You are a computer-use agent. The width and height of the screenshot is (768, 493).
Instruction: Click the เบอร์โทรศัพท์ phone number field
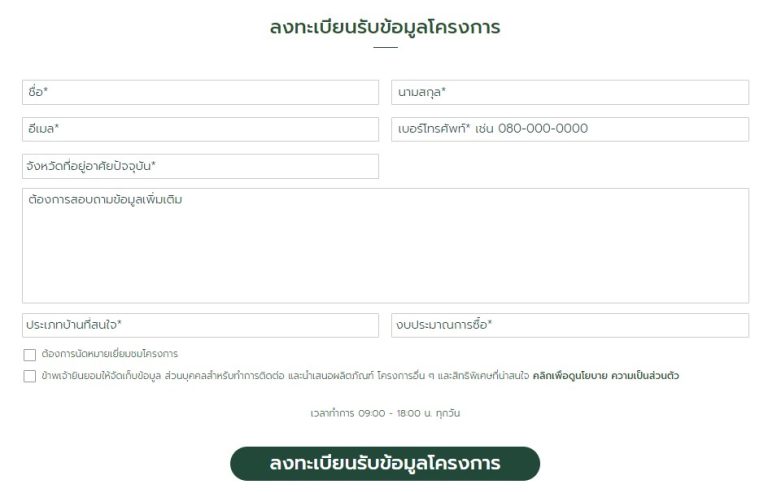pyautogui.click(x=570, y=129)
